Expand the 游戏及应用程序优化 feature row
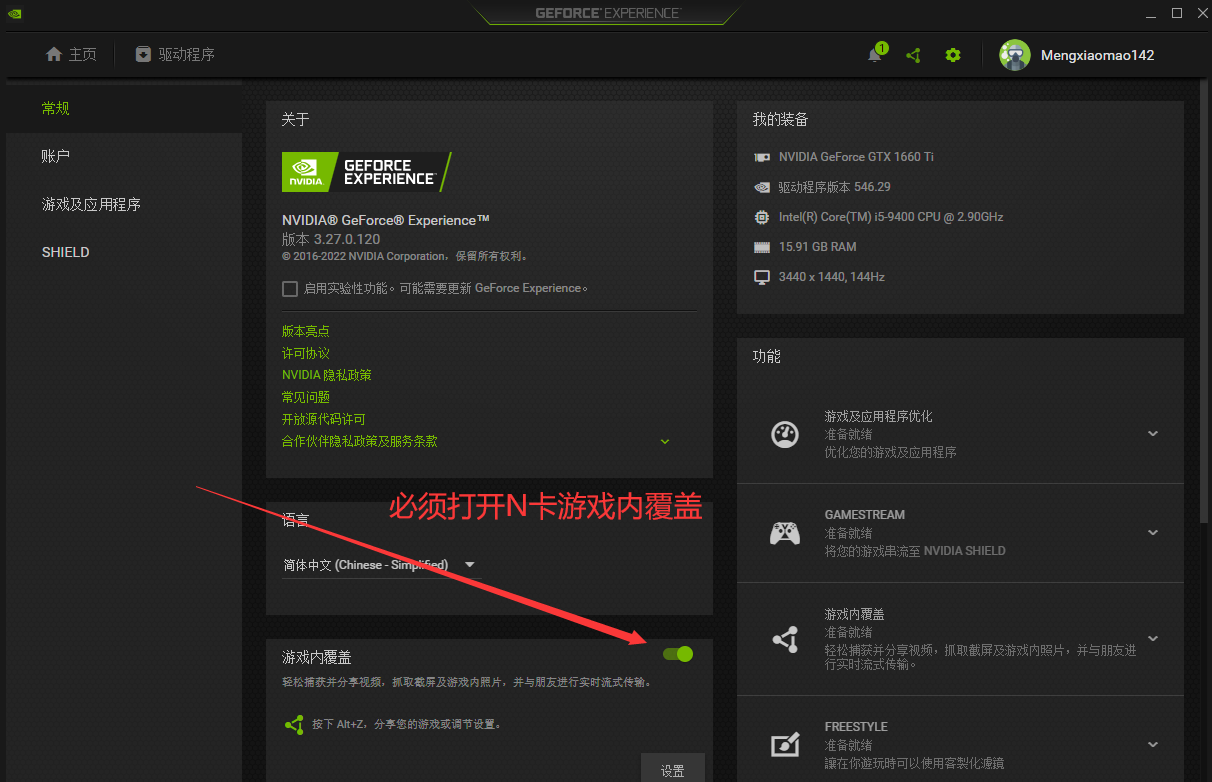1212x782 pixels. coord(1153,434)
